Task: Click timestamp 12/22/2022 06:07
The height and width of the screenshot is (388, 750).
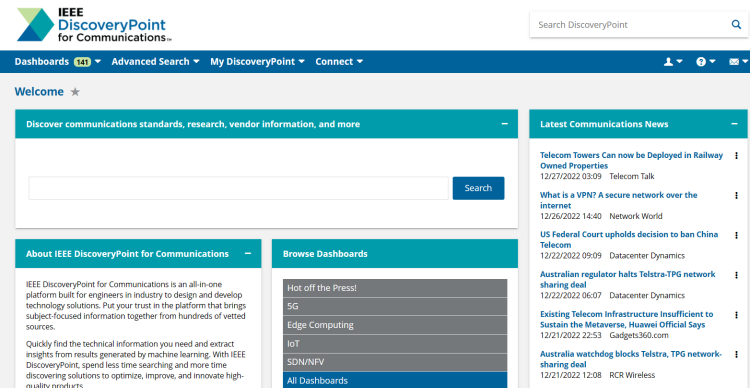Action: (571, 296)
